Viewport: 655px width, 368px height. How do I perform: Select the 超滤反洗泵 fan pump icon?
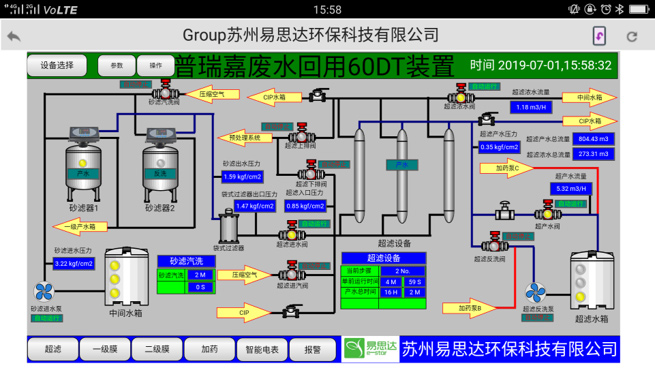pos(535,293)
